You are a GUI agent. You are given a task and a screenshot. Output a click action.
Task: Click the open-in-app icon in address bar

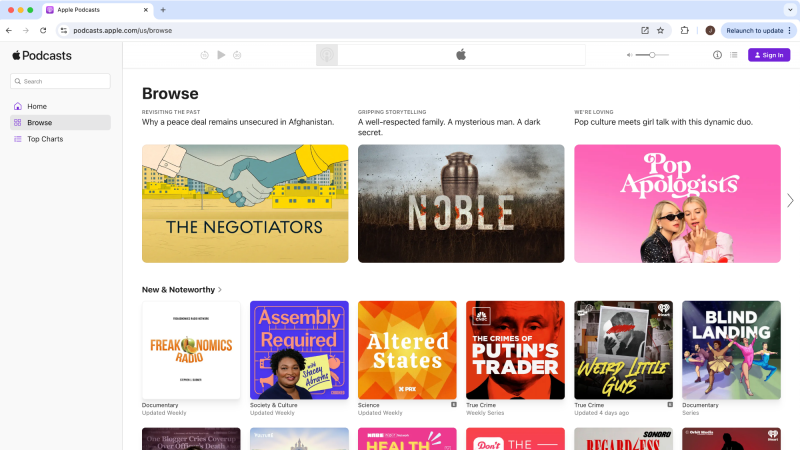pyautogui.click(x=645, y=30)
